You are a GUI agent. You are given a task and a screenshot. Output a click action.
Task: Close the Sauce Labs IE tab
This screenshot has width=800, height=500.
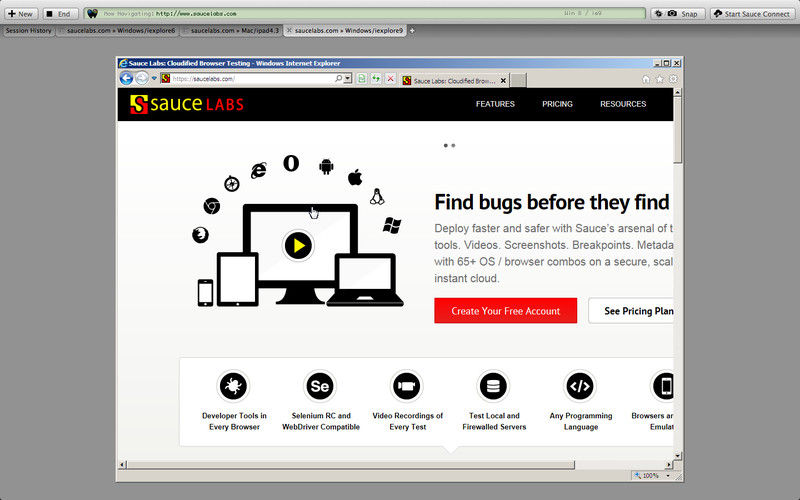[x=503, y=81]
